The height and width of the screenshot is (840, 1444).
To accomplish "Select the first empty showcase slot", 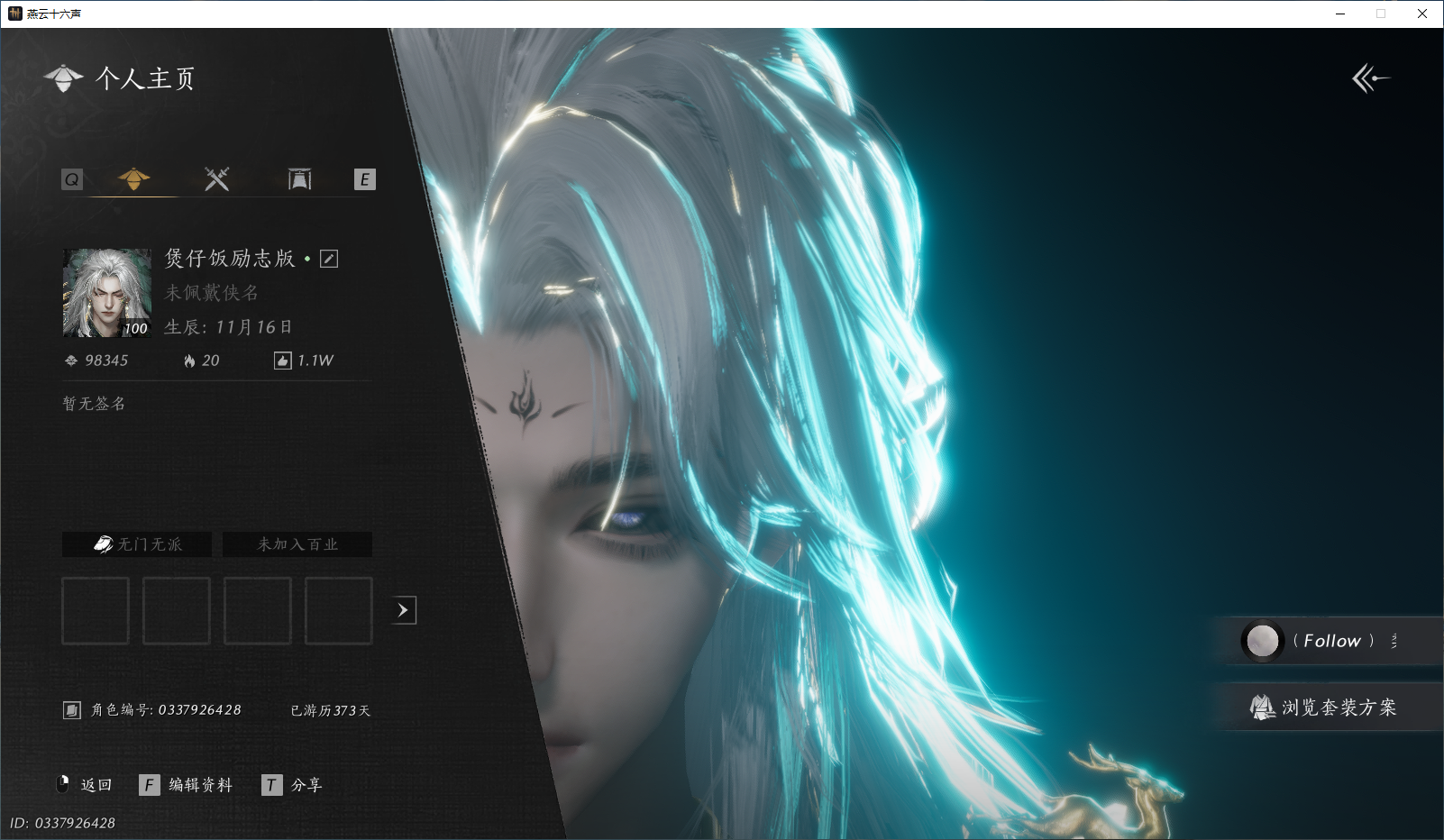I will click(x=96, y=611).
